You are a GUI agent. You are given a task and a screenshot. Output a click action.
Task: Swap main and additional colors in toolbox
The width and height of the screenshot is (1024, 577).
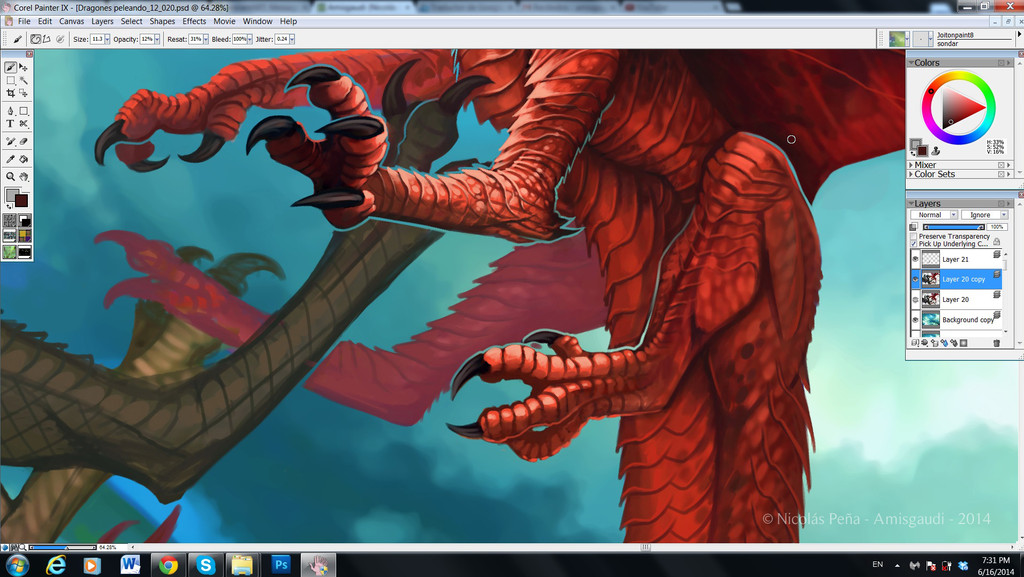tap(9, 206)
